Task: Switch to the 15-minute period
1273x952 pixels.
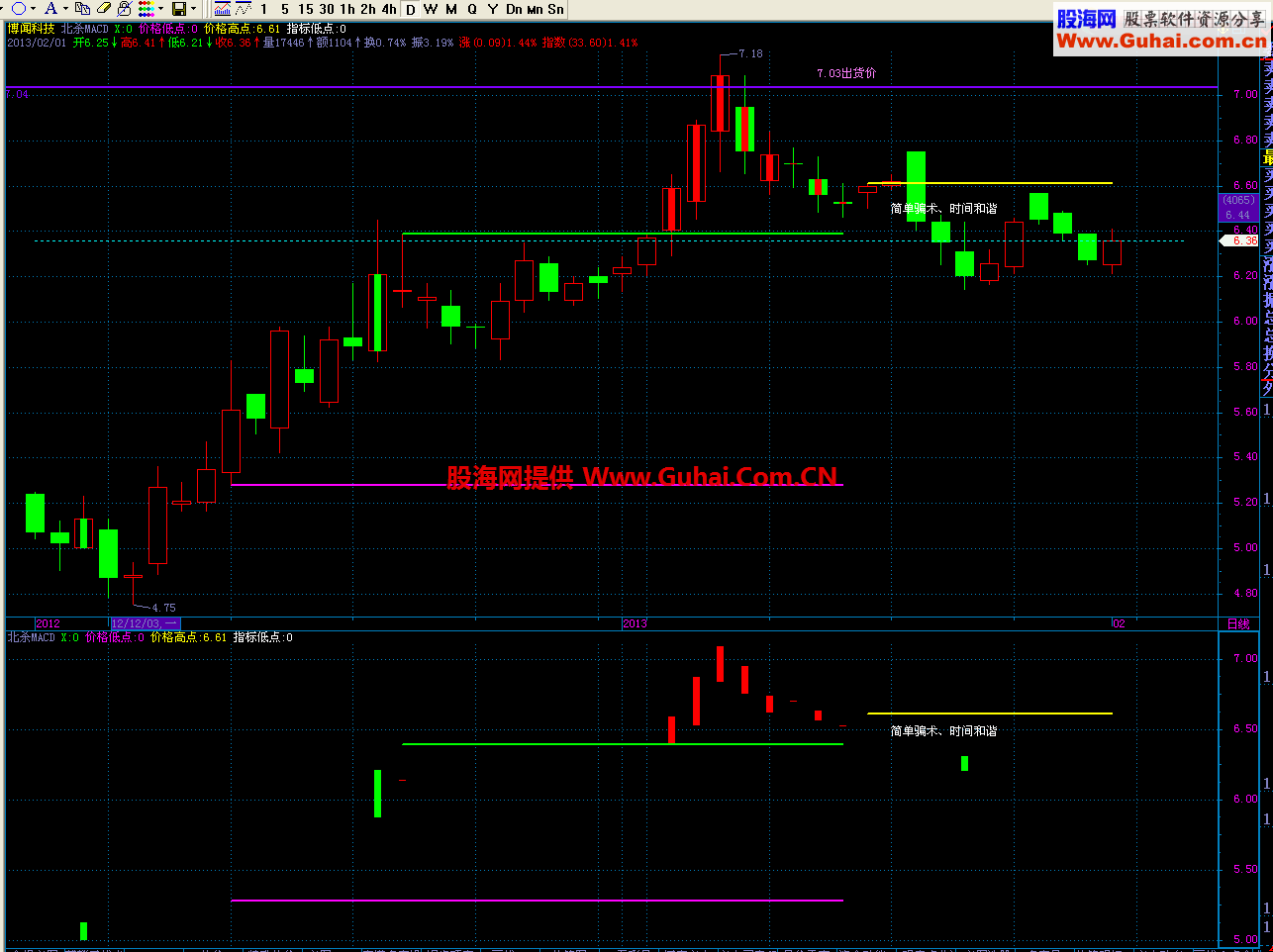Action: [x=306, y=9]
